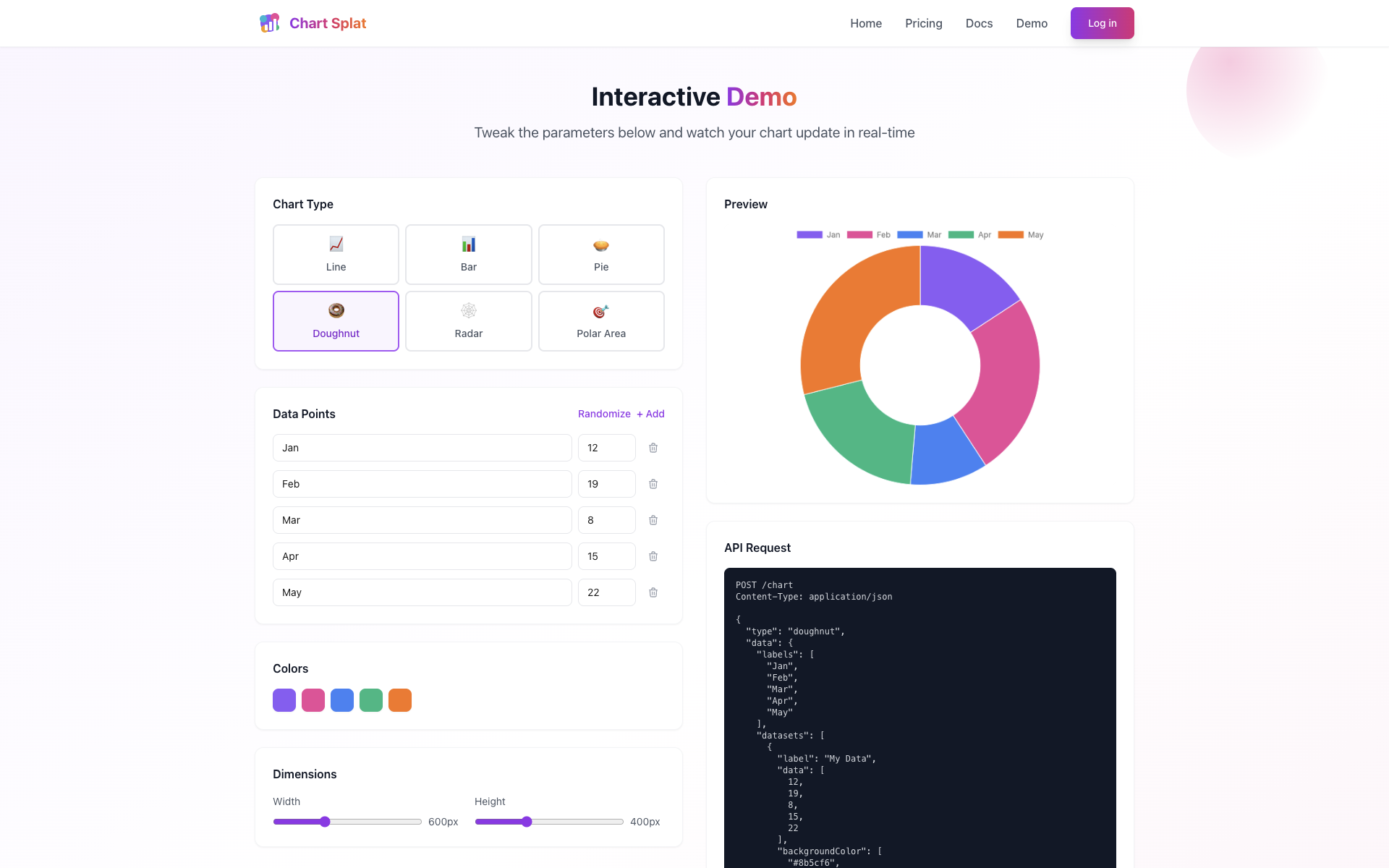
Task: Click the Width slider handle
Action: click(325, 822)
